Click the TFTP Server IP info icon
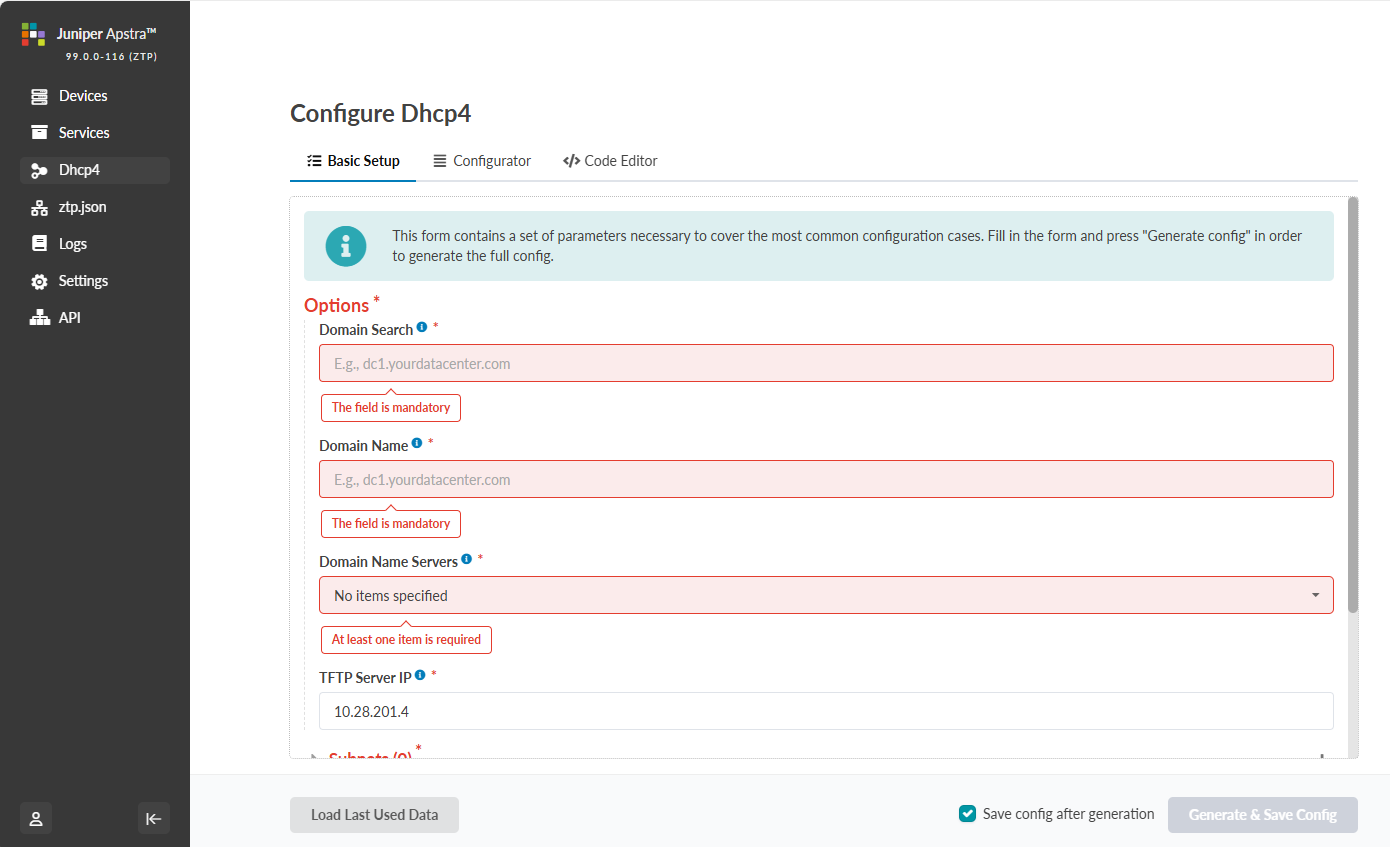This screenshot has height=847, width=1390. pos(420,676)
